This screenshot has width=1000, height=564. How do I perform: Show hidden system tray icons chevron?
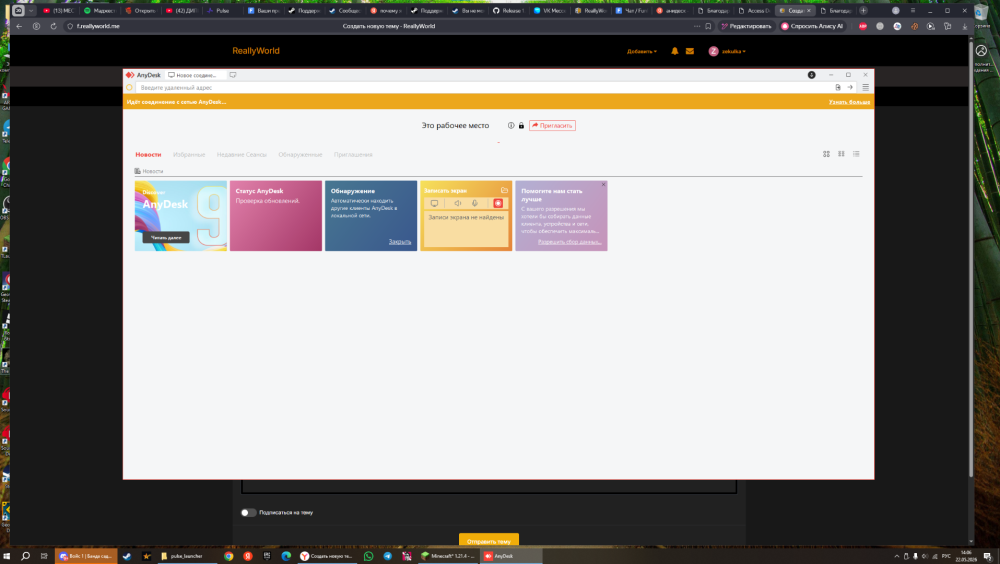click(x=897, y=556)
